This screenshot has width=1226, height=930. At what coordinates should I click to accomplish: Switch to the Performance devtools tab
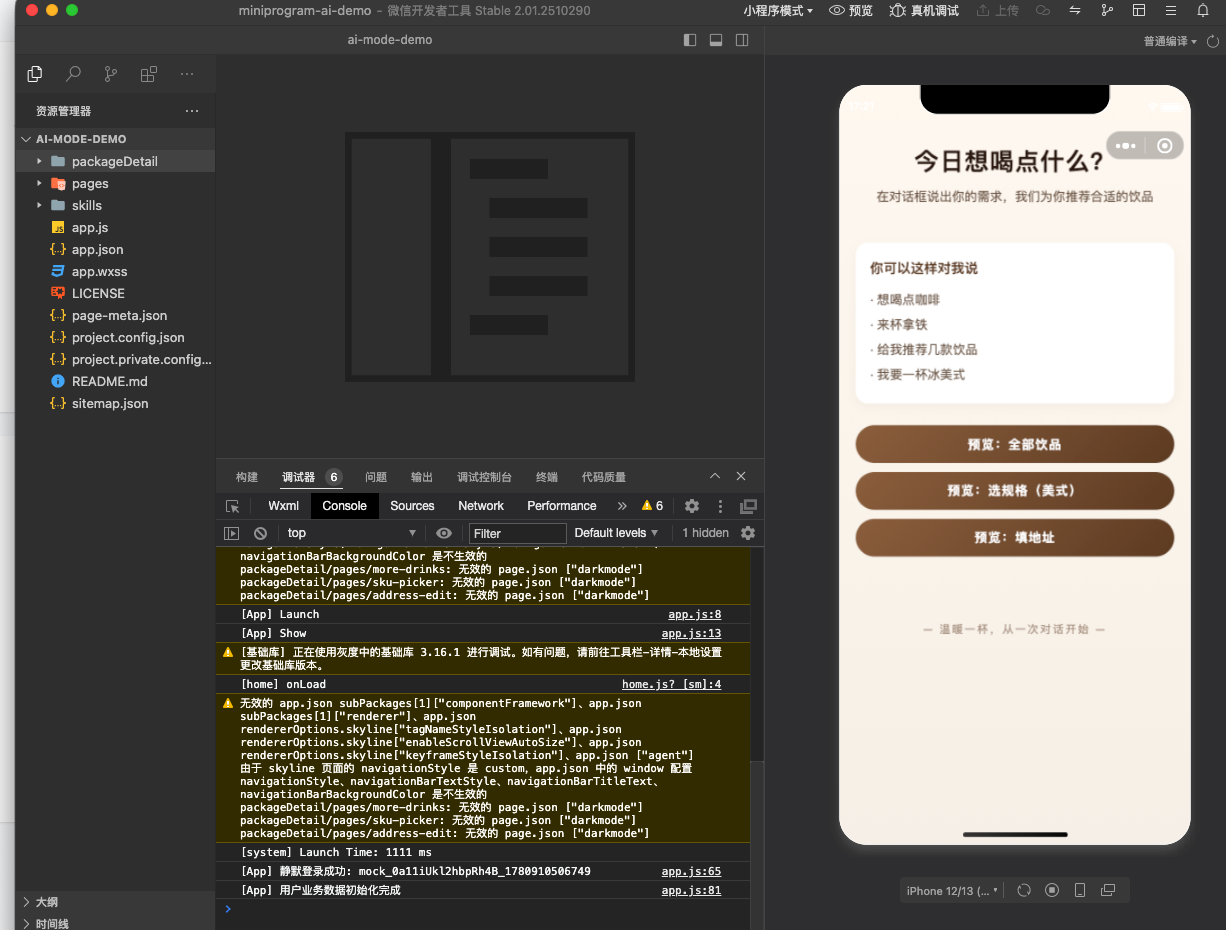pos(562,506)
